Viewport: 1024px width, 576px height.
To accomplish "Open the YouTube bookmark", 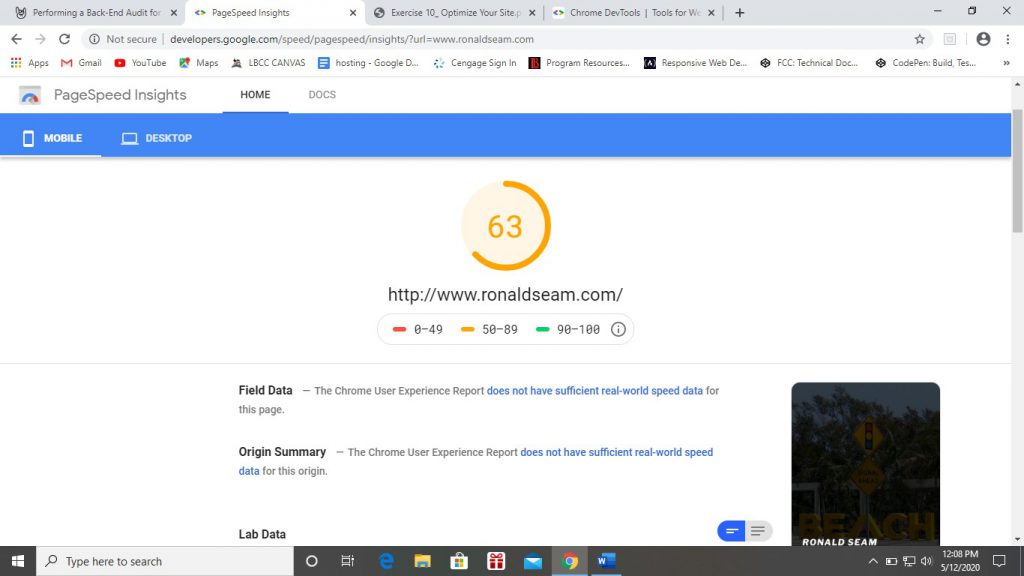I will click(x=140, y=63).
